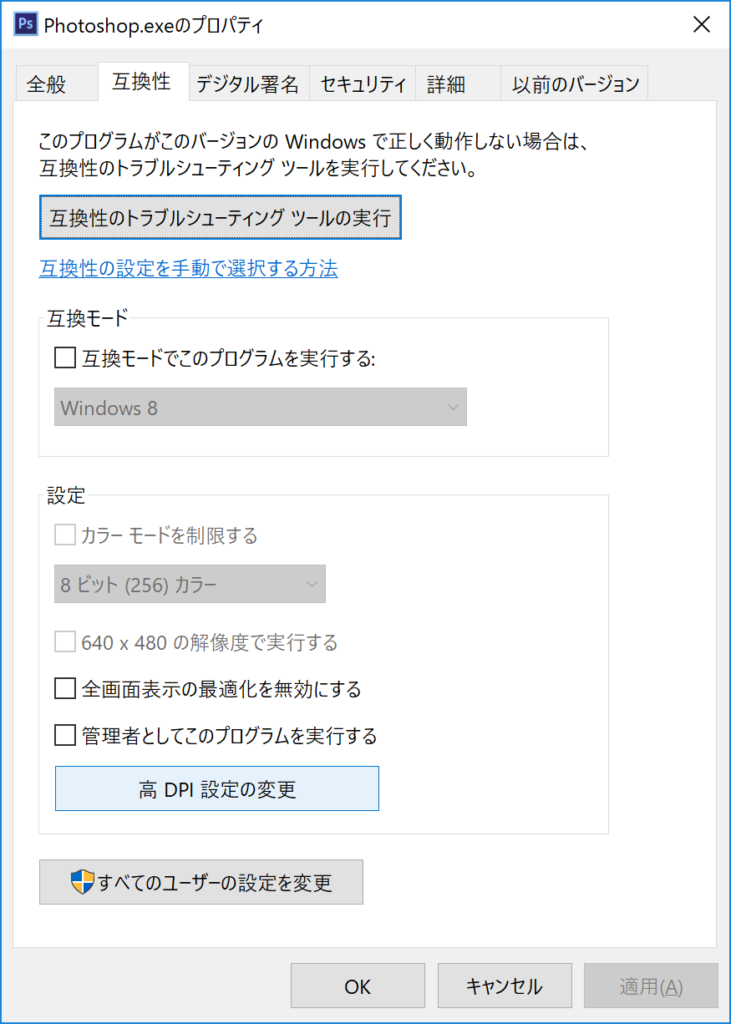The width and height of the screenshot is (731, 1024).
Task: Click the キャンセル button
Action: pos(504,985)
